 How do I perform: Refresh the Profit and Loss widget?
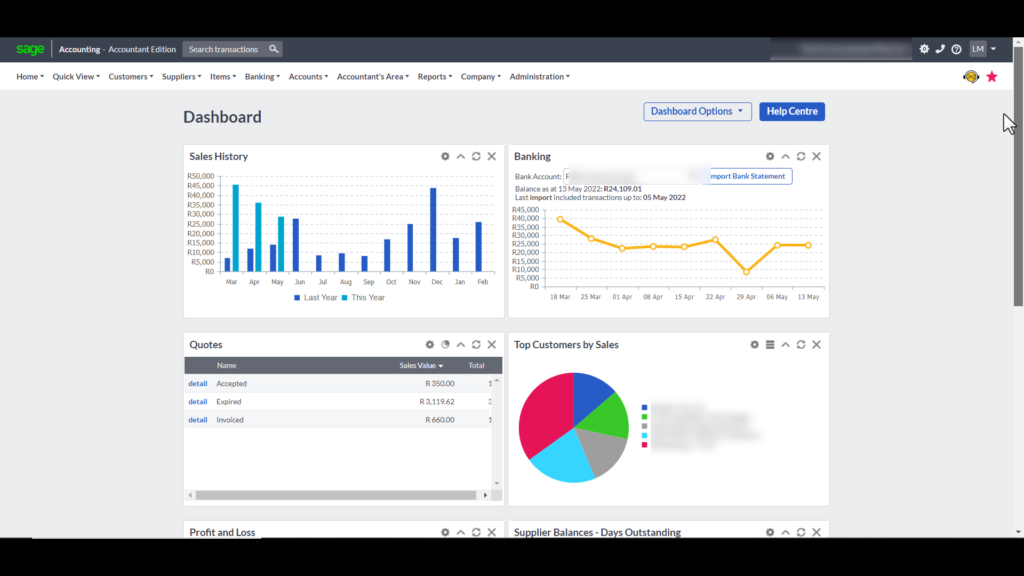click(476, 532)
